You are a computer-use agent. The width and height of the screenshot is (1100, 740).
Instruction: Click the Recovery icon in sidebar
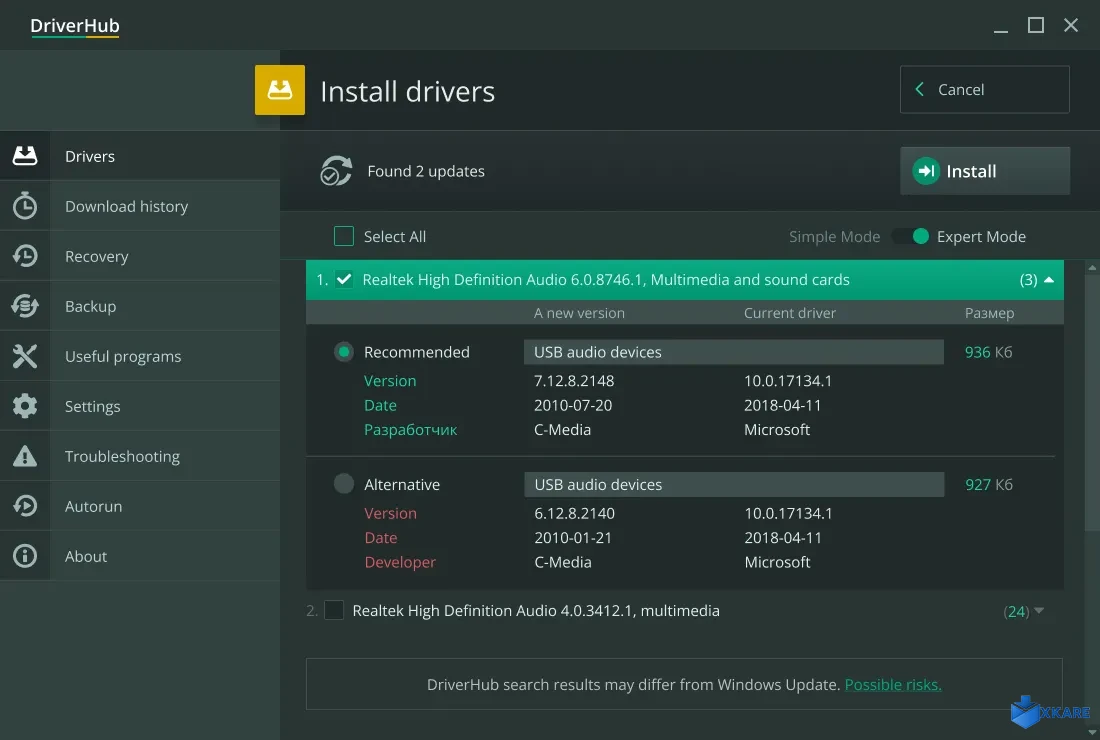[x=25, y=256]
